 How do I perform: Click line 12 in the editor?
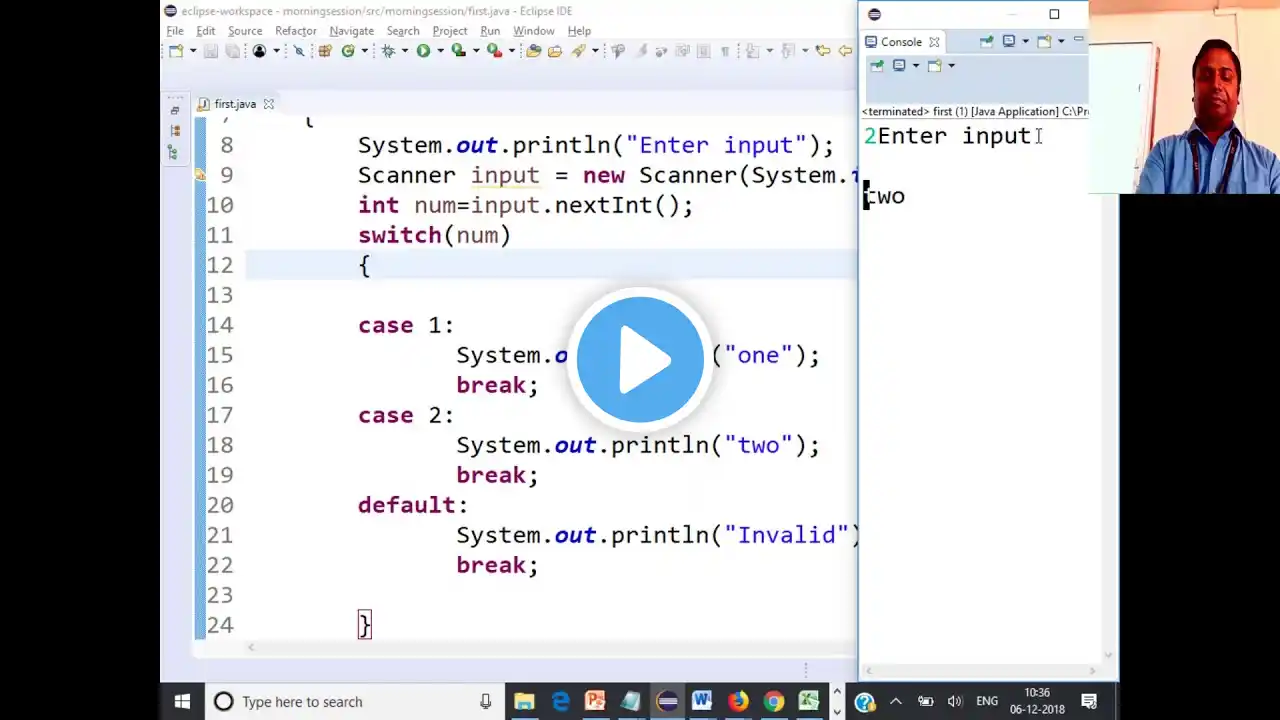[x=551, y=265]
